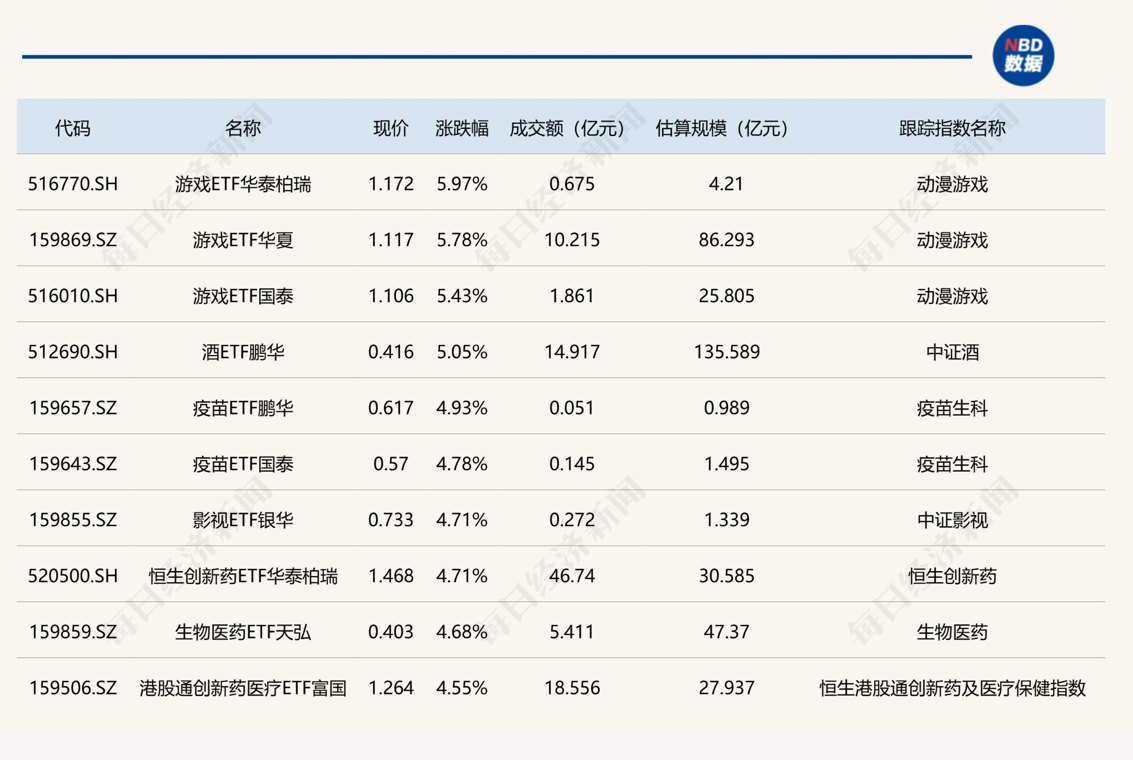Viewport: 1133px width, 760px height.
Task: Click fund name 疫苗ETF国泰
Action: (243, 464)
